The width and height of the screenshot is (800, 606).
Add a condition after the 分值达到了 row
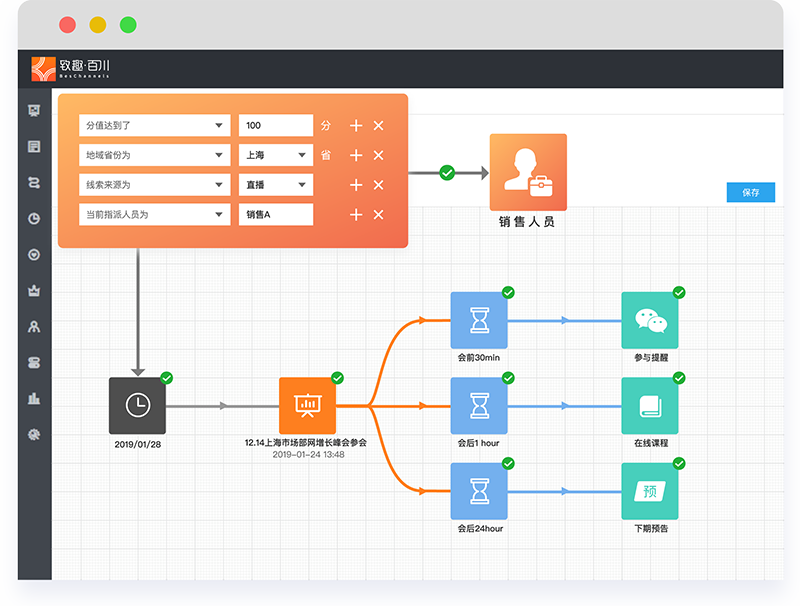[x=355, y=125]
